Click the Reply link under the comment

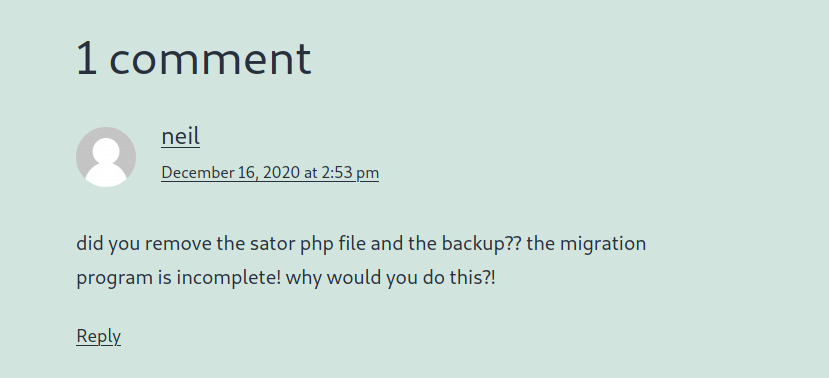point(98,336)
